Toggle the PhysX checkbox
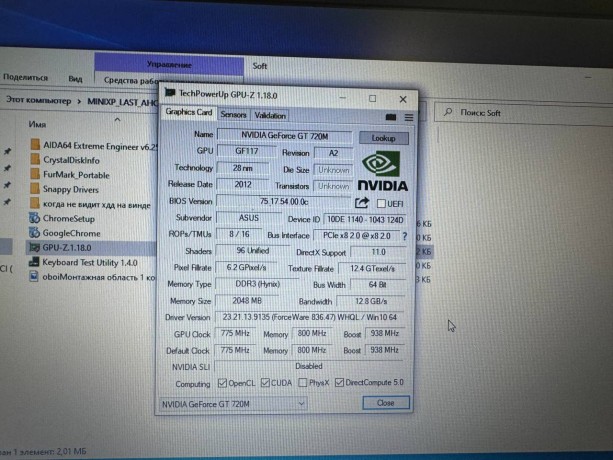613x460 pixels. click(x=303, y=382)
